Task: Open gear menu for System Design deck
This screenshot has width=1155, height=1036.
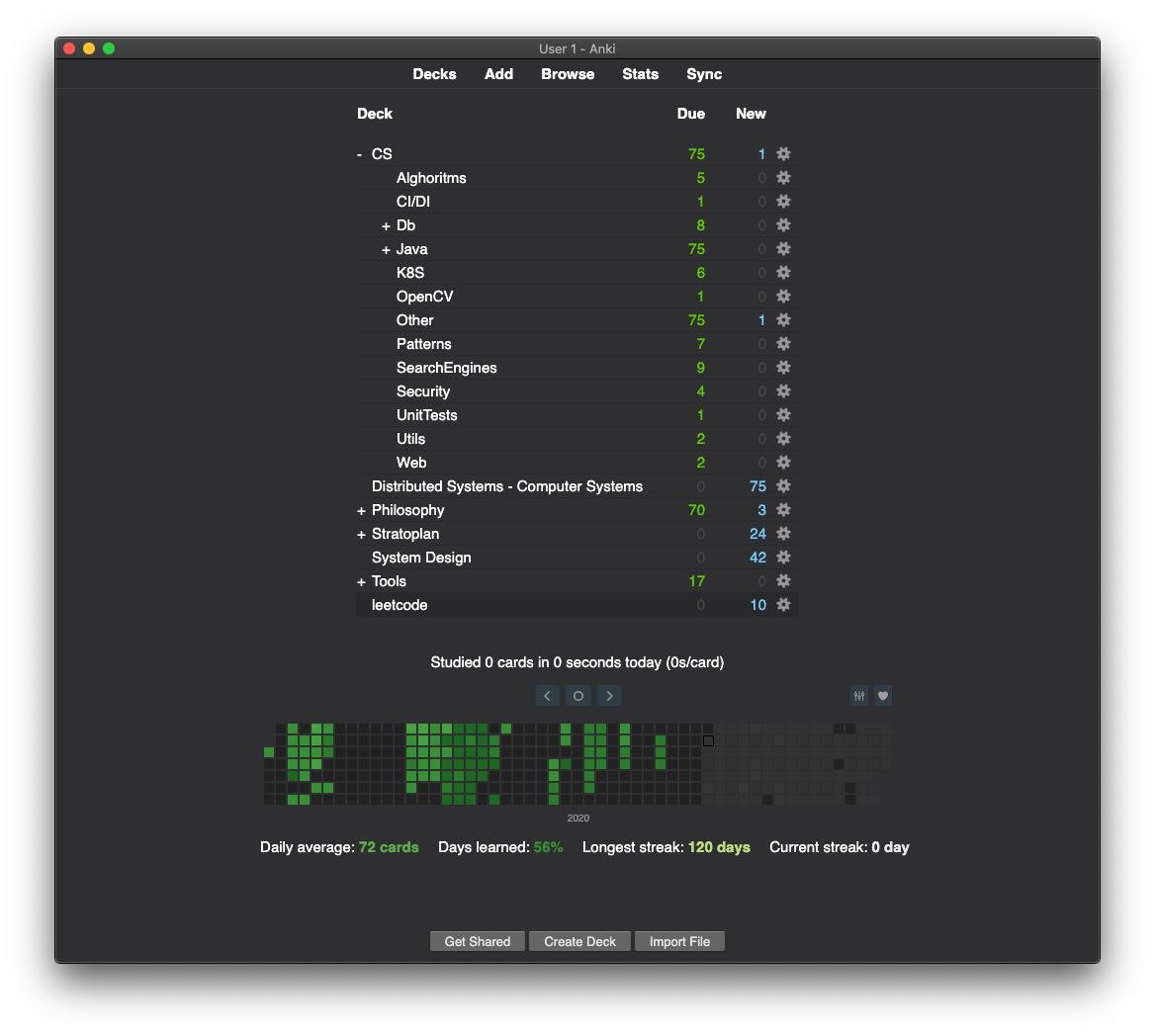Action: pyautogui.click(x=783, y=558)
